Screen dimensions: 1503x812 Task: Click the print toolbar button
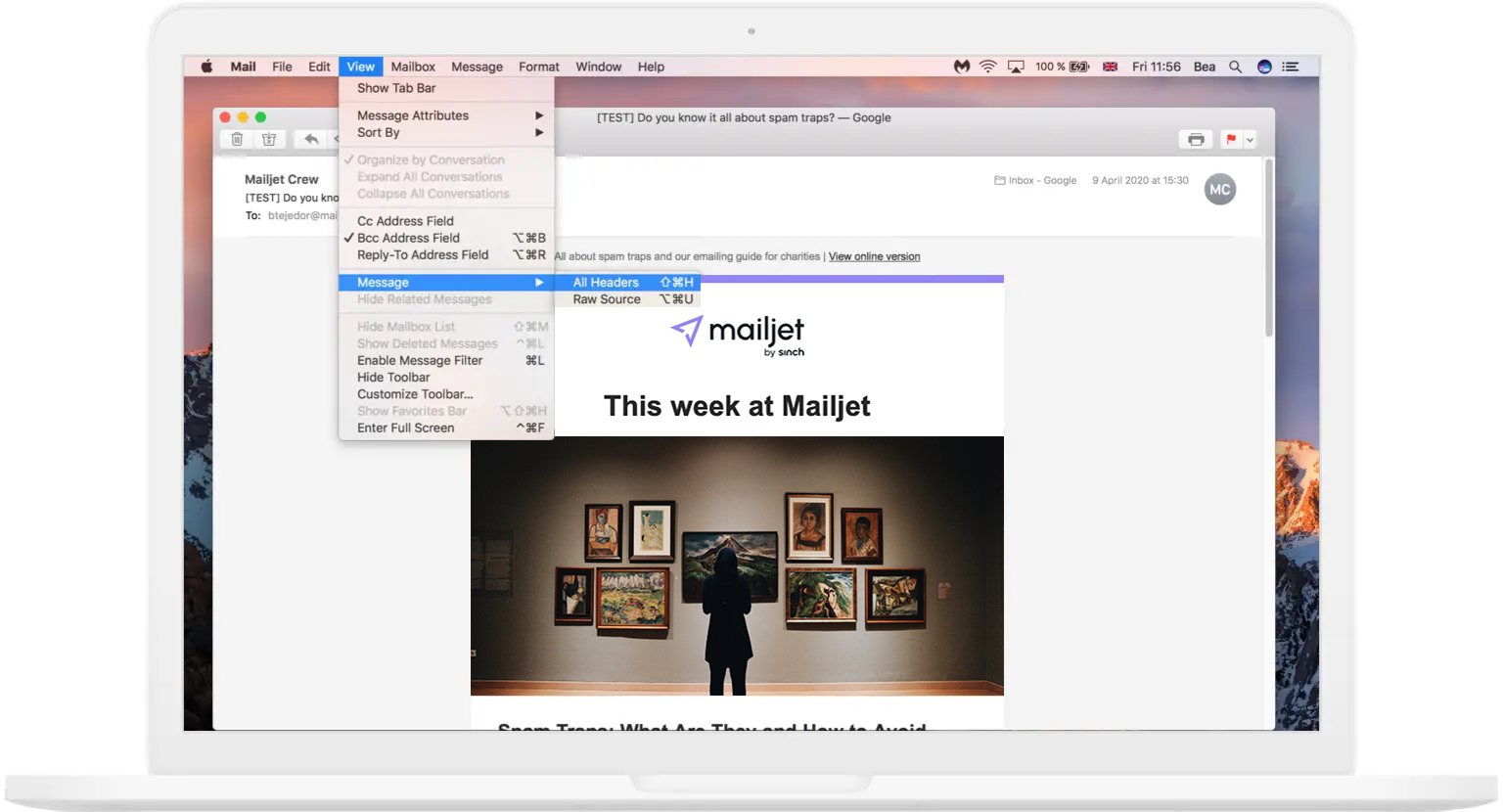(1196, 140)
